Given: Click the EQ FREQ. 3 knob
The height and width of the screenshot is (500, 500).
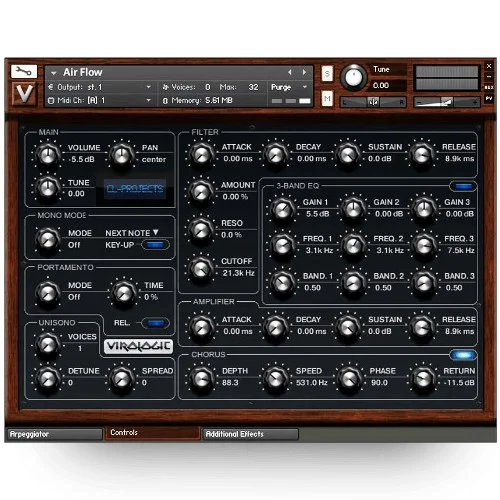Looking at the screenshot, I should point(424,245).
